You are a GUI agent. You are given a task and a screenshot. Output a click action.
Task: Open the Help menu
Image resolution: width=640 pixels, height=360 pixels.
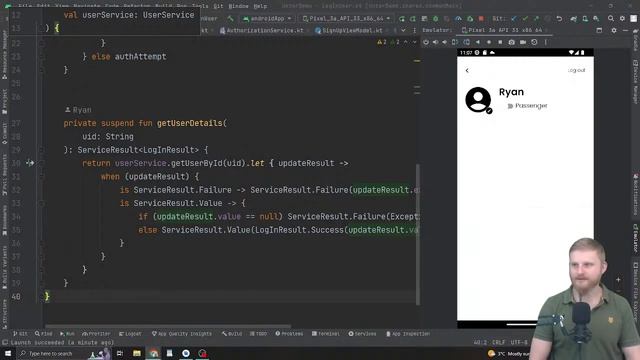260,6
